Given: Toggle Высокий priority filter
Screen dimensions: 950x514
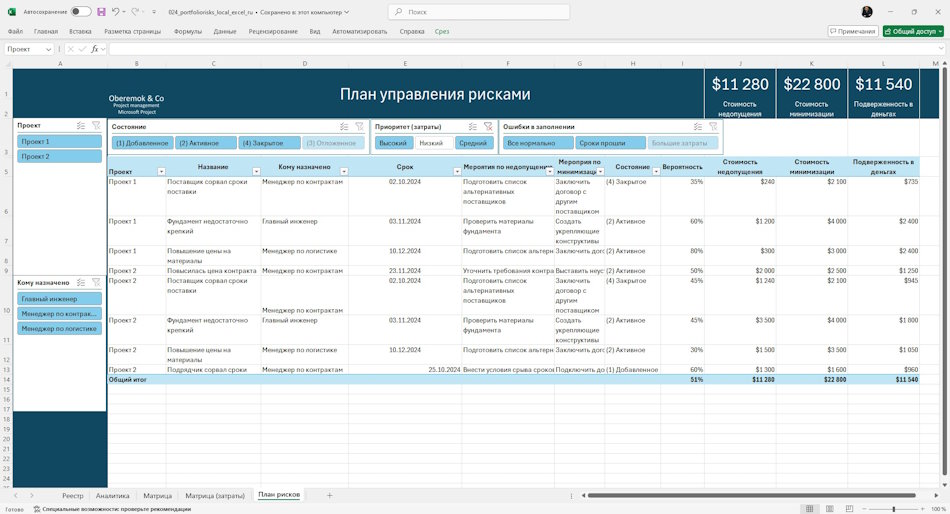Looking at the screenshot, I should pos(394,143).
